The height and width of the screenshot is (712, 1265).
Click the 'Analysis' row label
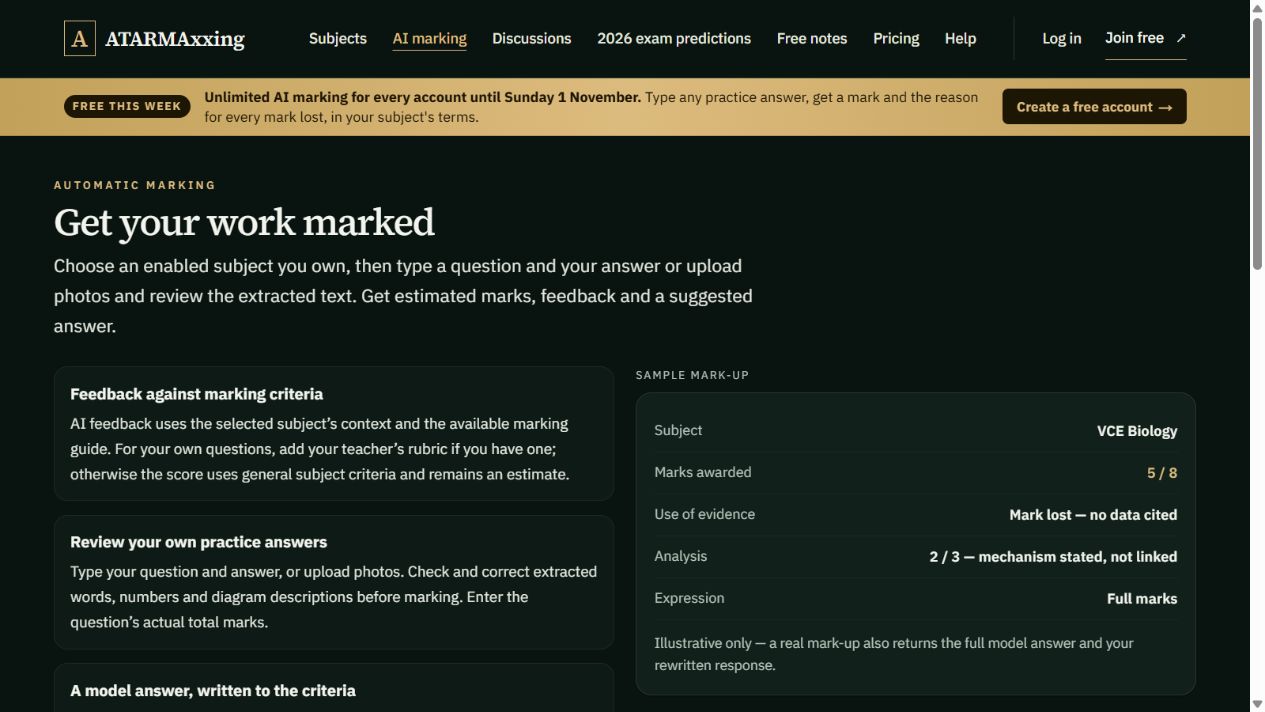[681, 556]
